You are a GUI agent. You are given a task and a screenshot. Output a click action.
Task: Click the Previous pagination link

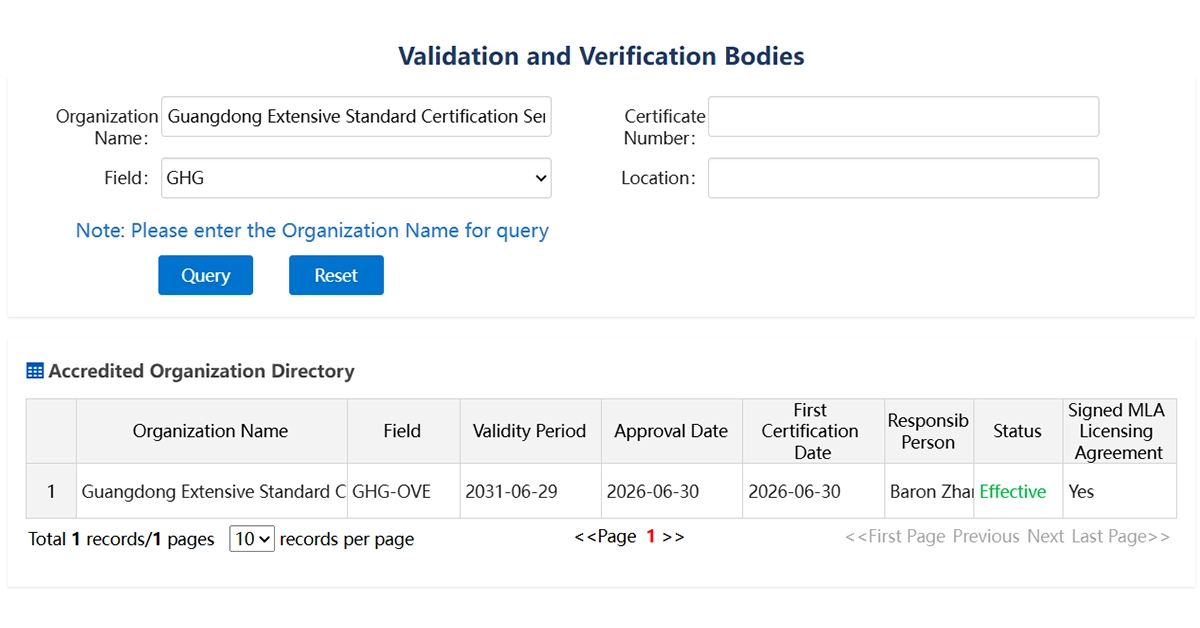[986, 537]
